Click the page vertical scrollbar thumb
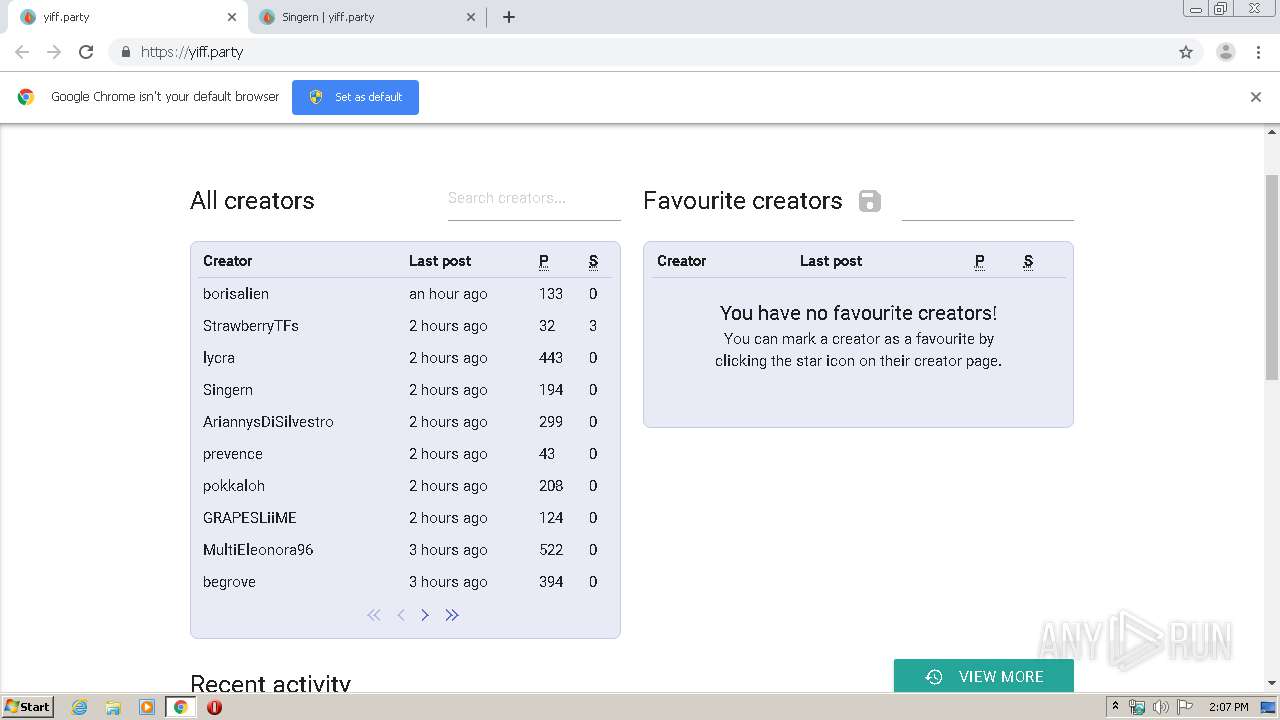This screenshot has width=1280, height=720. [1272, 277]
